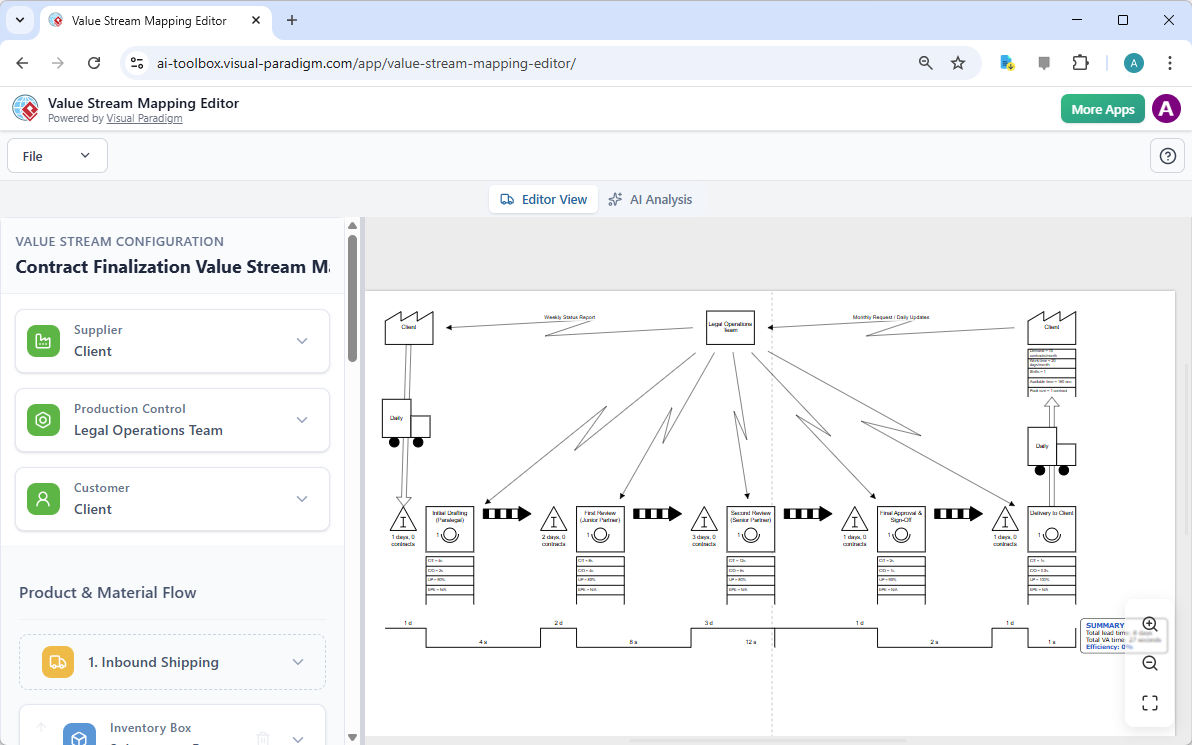Open the account avatar menu

pos(1166,108)
